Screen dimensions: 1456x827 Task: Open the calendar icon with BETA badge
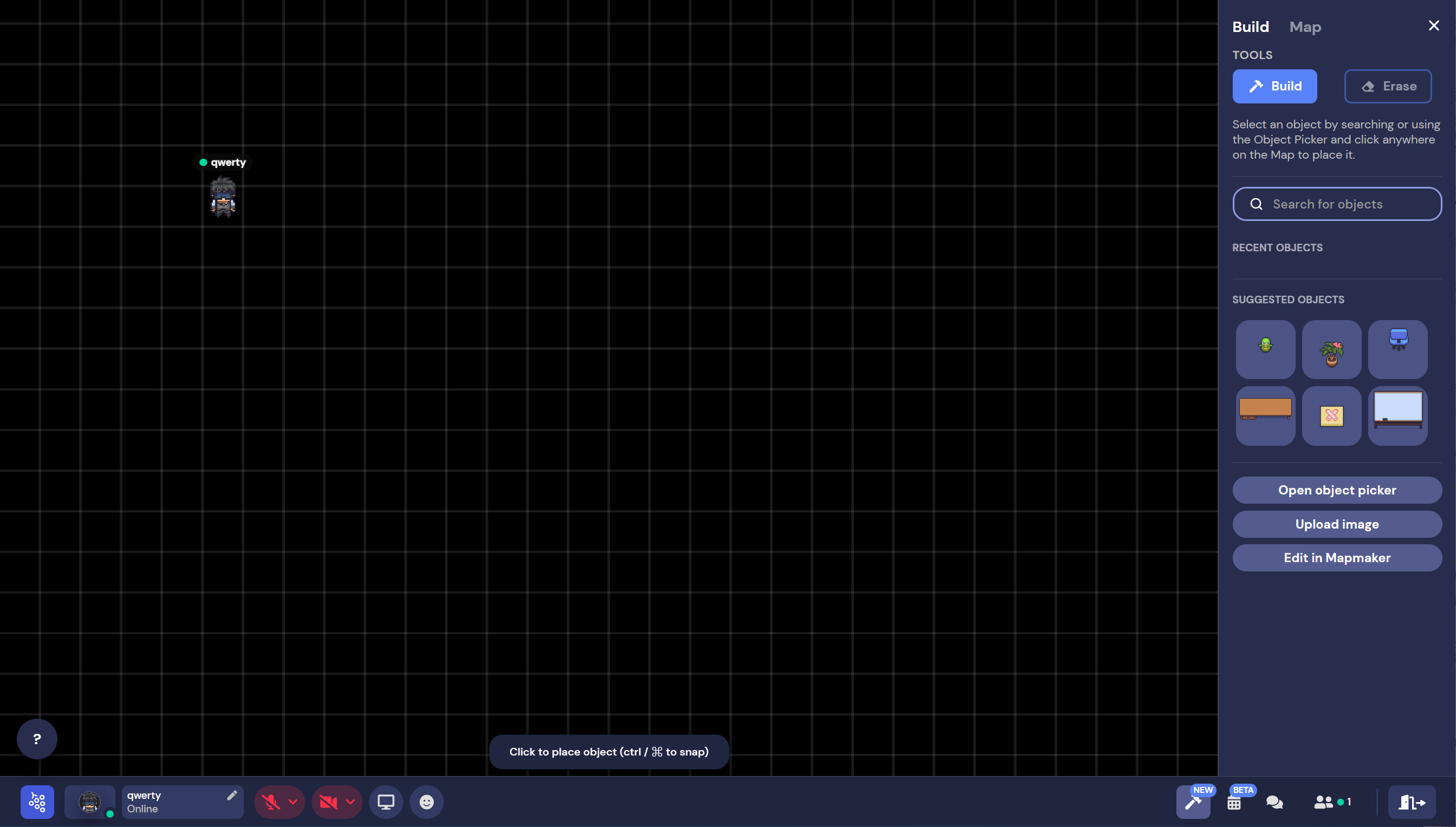point(1234,802)
